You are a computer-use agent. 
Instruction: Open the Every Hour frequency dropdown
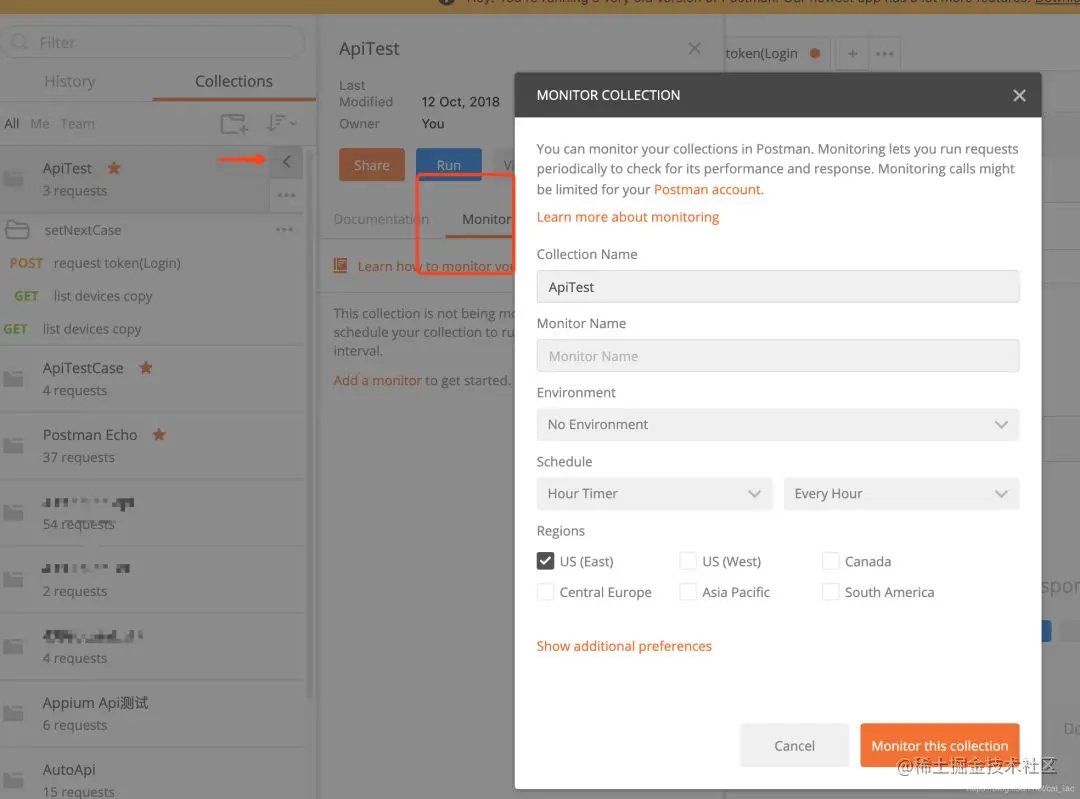(x=901, y=493)
